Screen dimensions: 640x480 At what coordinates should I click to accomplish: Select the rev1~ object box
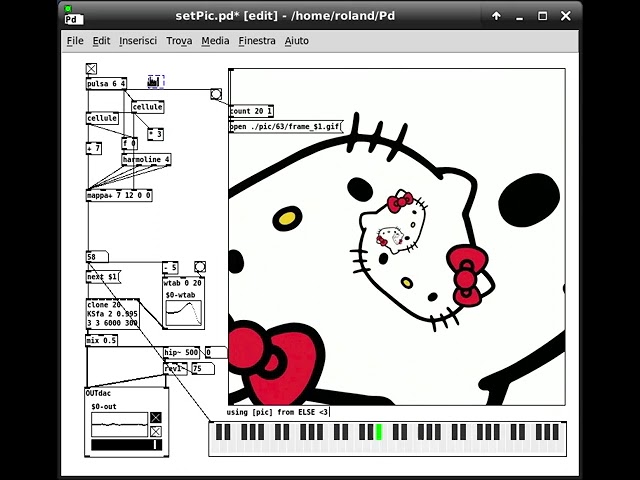click(x=175, y=369)
